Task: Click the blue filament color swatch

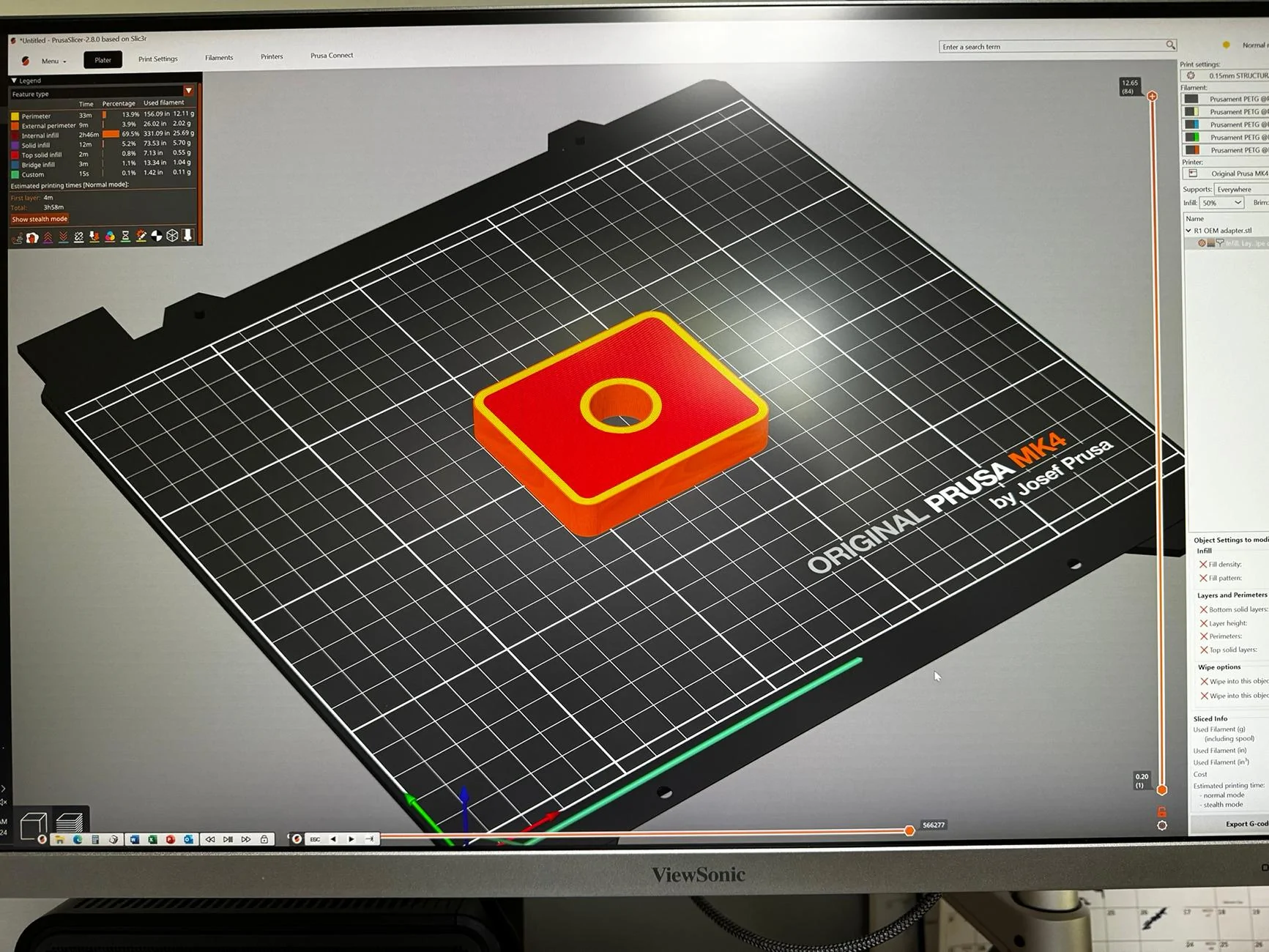Action: click(1192, 124)
